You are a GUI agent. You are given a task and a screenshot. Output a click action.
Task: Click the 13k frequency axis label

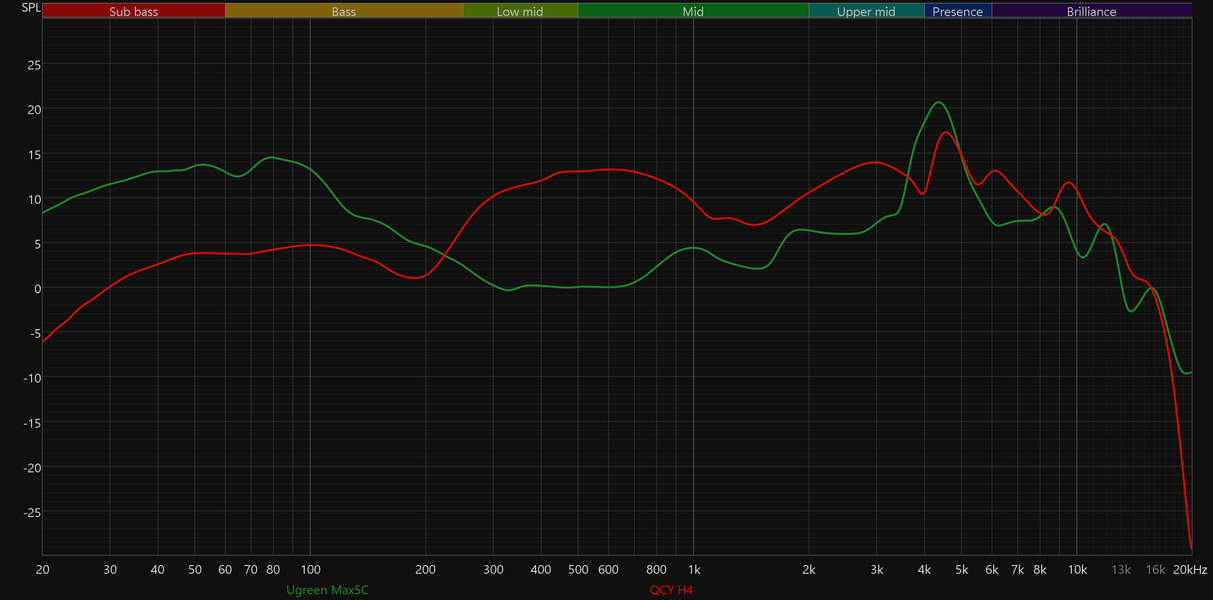(x=1121, y=570)
